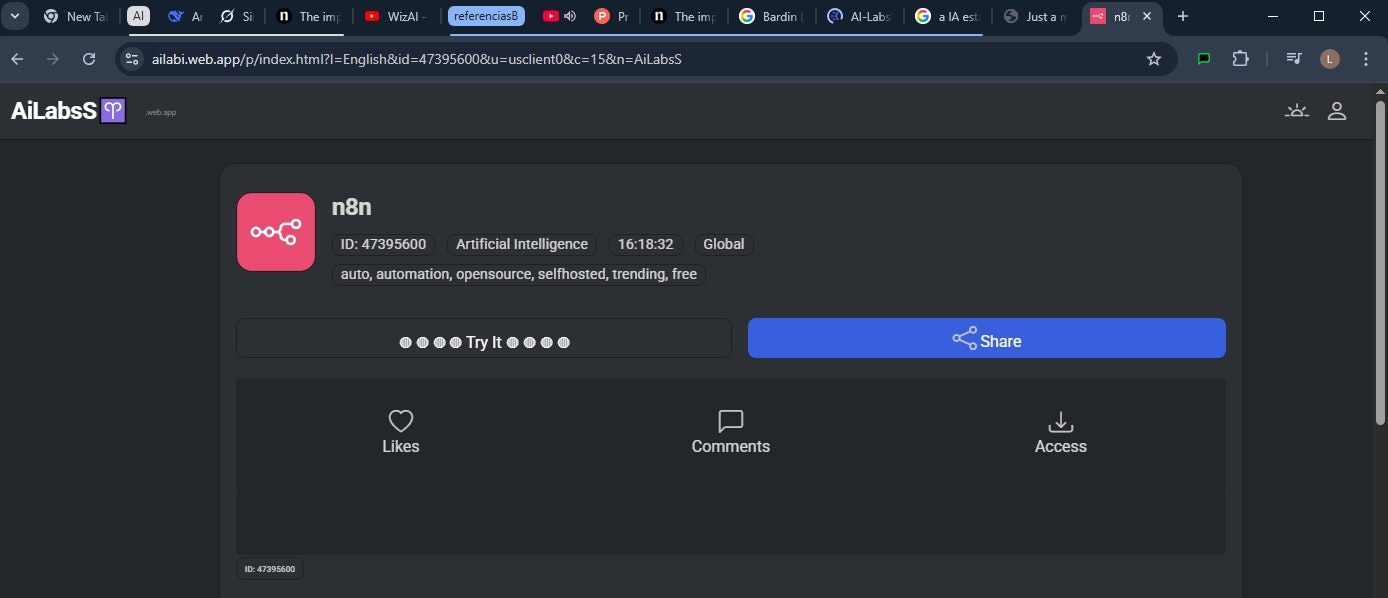Click the purple Aries logo icon

coord(114,110)
